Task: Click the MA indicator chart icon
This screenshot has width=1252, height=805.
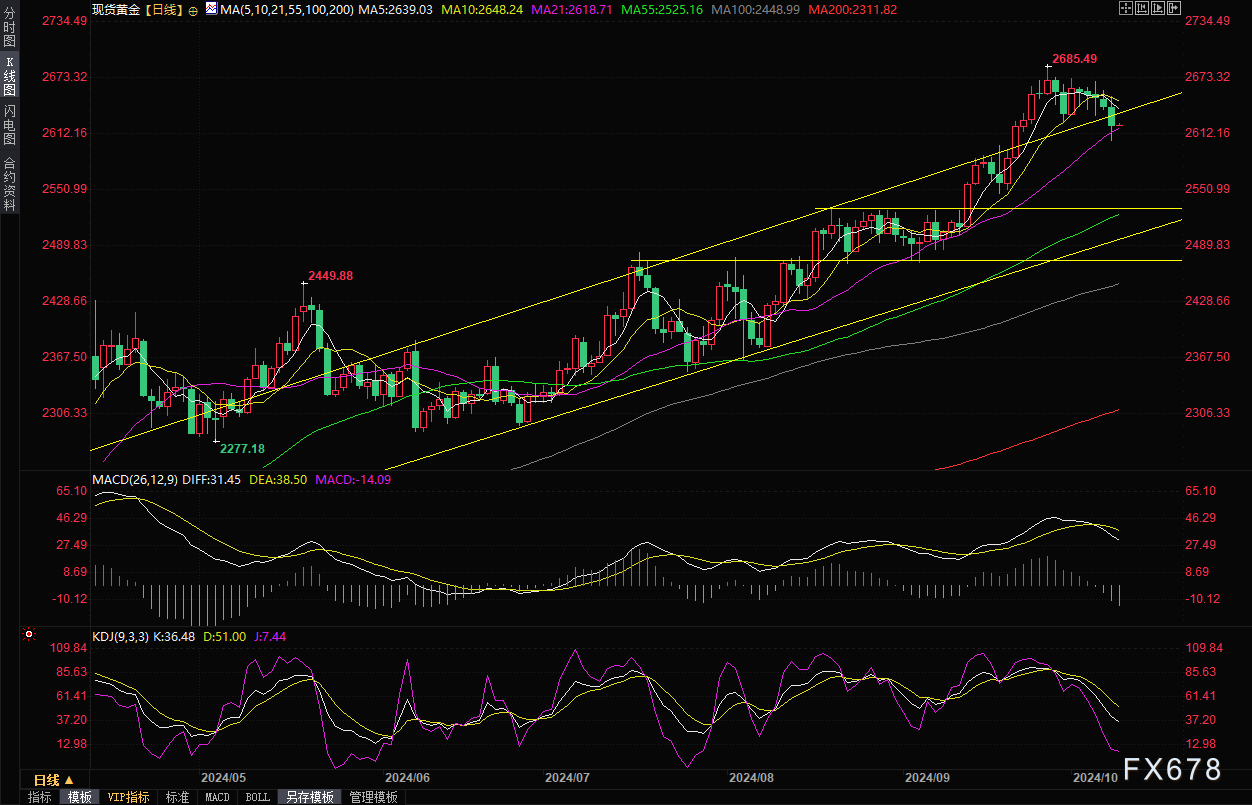Action: pyautogui.click(x=210, y=8)
